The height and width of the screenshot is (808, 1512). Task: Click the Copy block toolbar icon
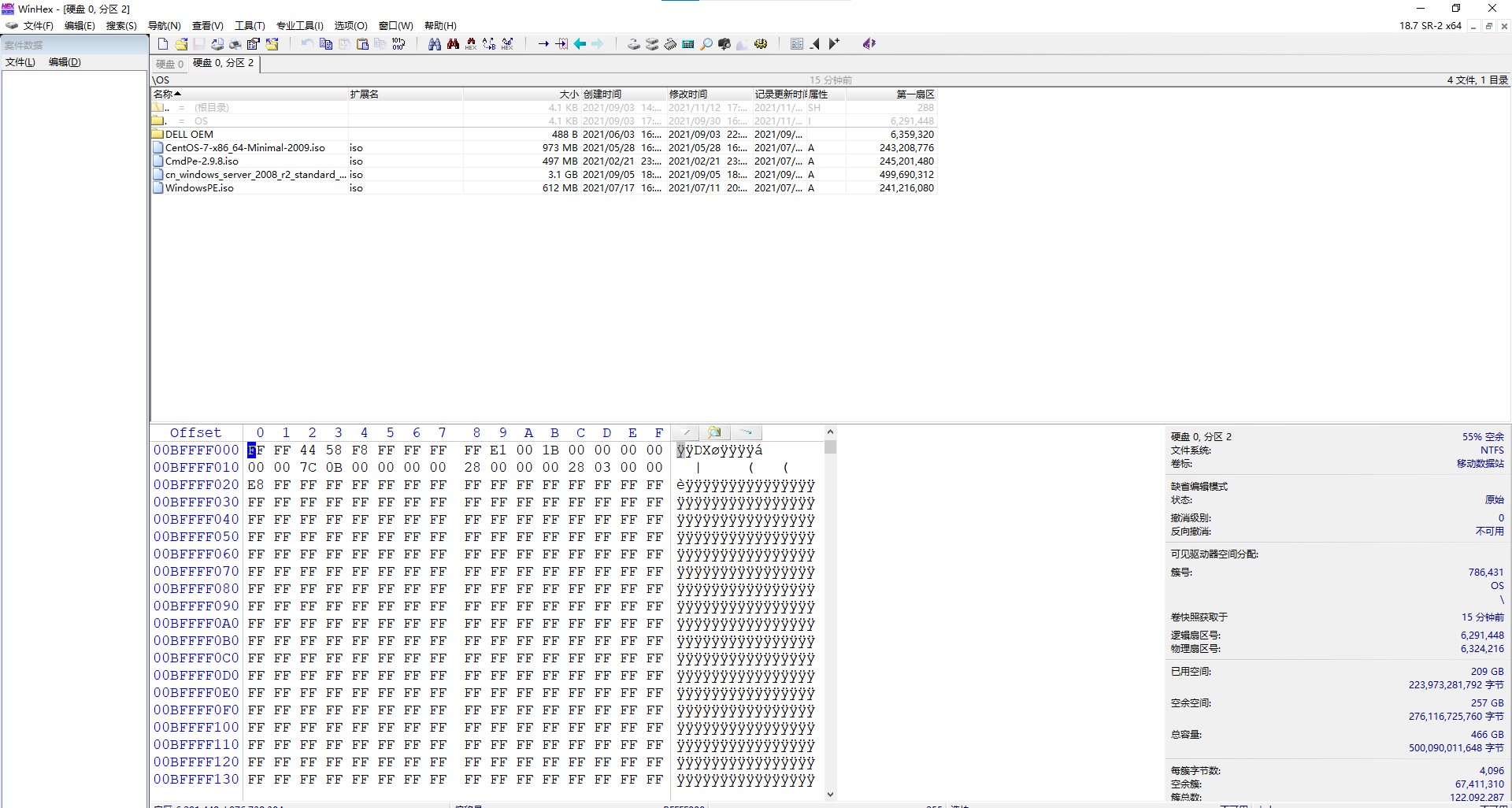point(326,44)
